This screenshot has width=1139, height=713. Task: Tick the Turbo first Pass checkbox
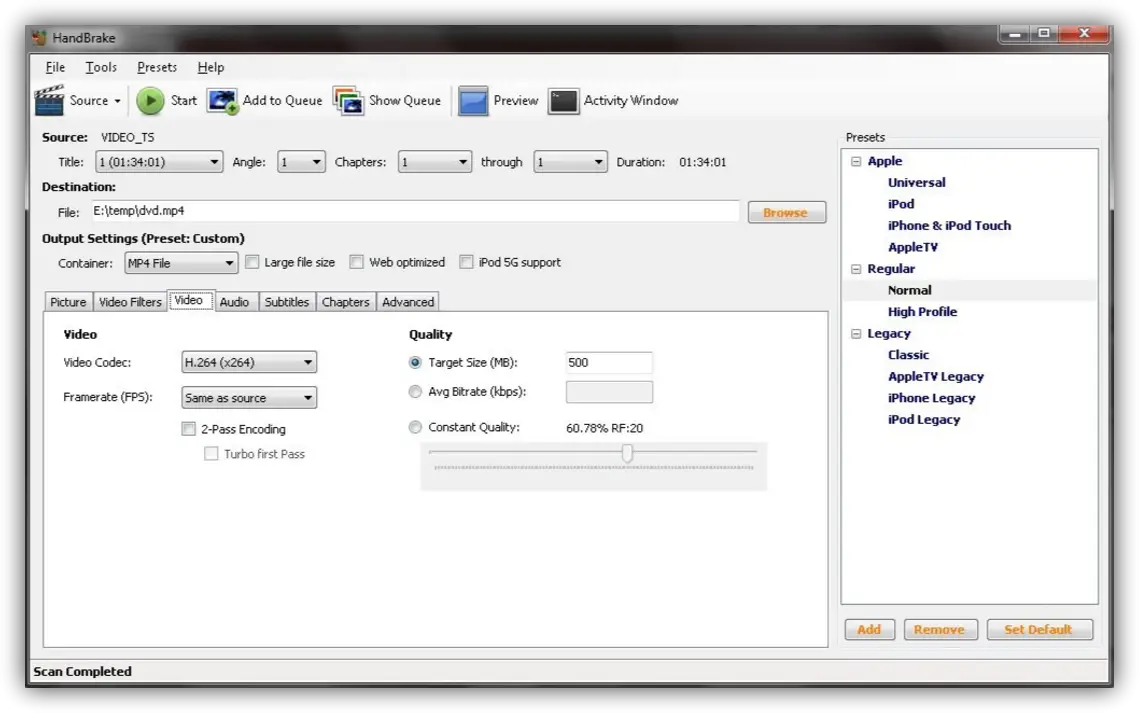[x=211, y=454]
